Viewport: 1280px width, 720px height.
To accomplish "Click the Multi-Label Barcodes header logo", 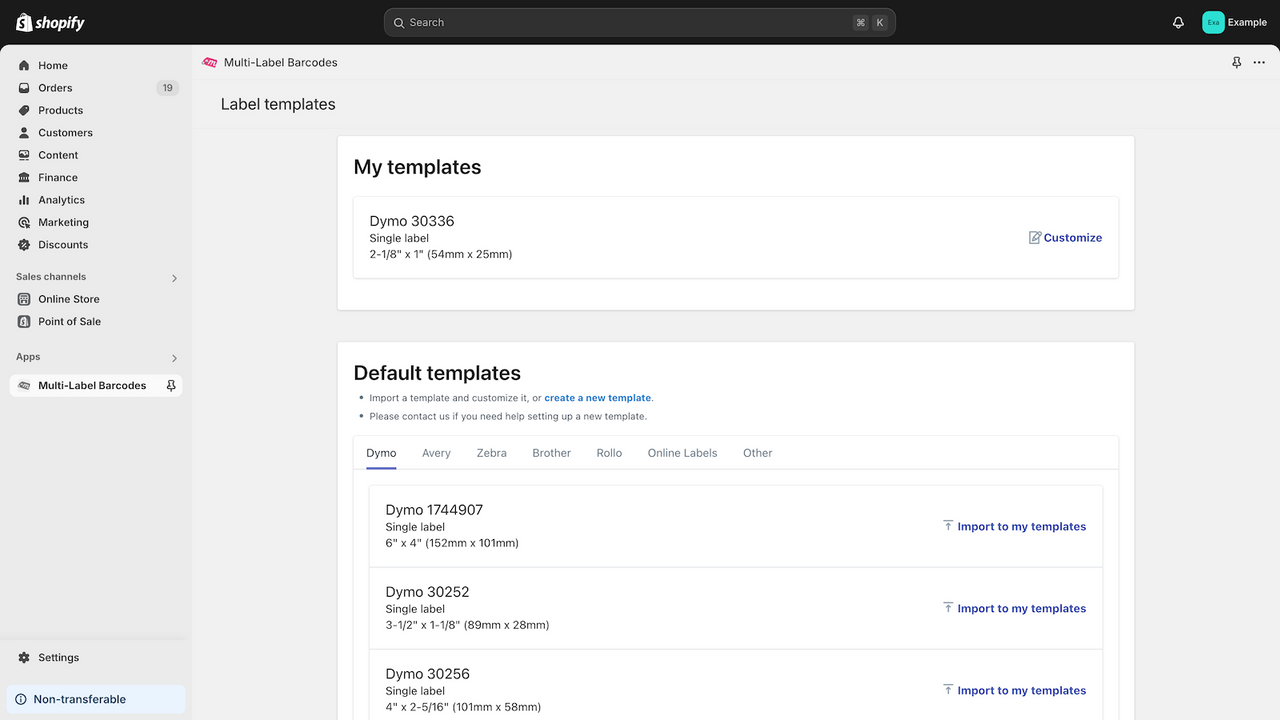I will pos(210,62).
